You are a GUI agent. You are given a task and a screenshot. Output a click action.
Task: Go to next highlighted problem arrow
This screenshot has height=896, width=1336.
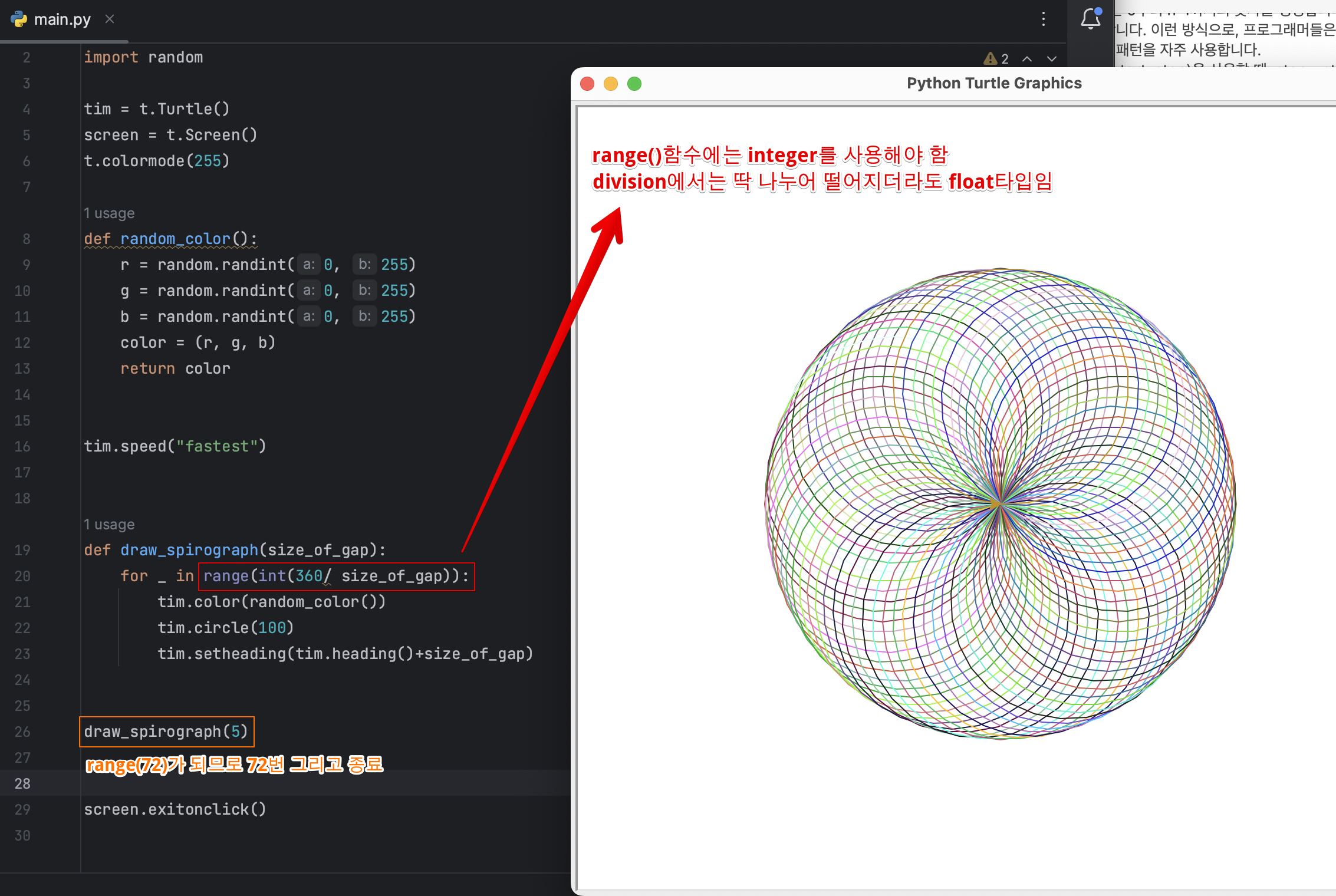pos(1052,58)
